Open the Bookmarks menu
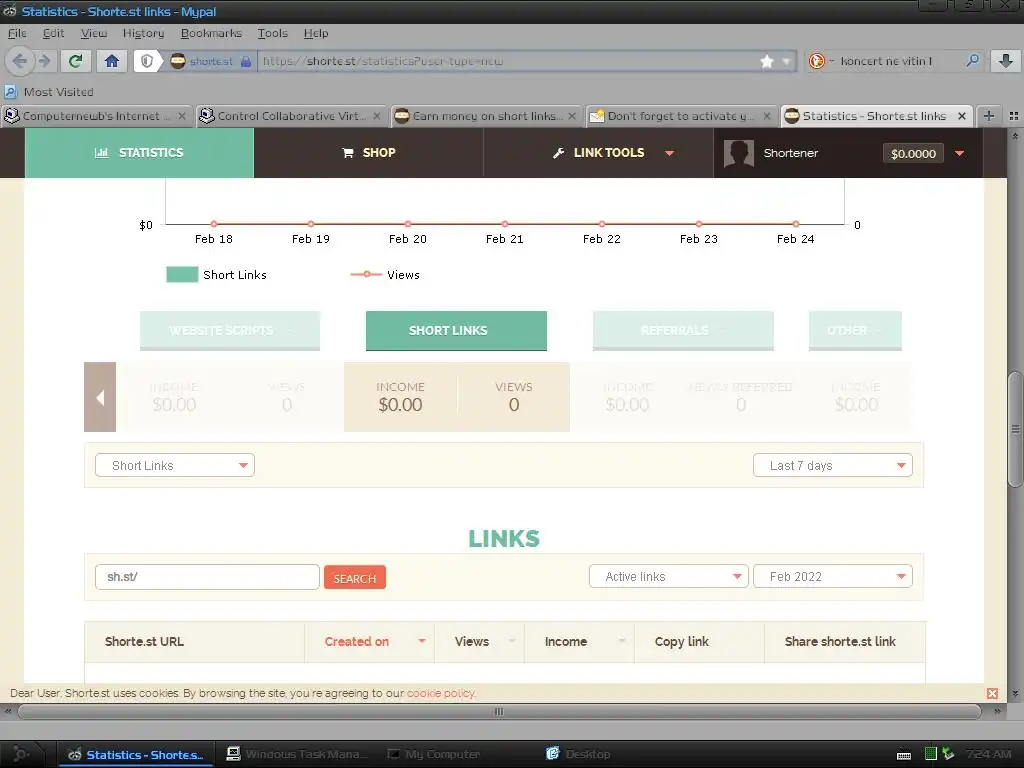 (211, 33)
